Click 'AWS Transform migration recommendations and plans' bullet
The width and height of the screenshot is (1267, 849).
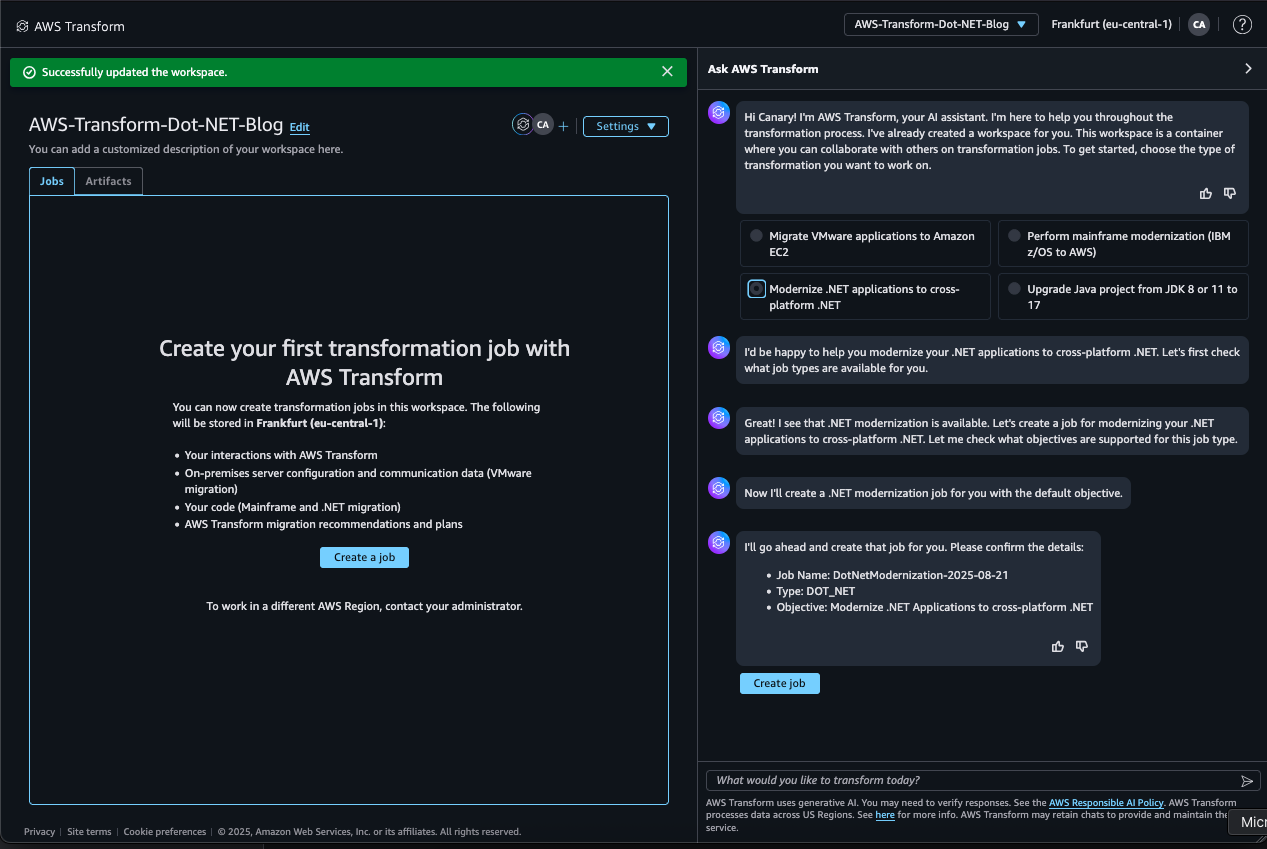323,524
